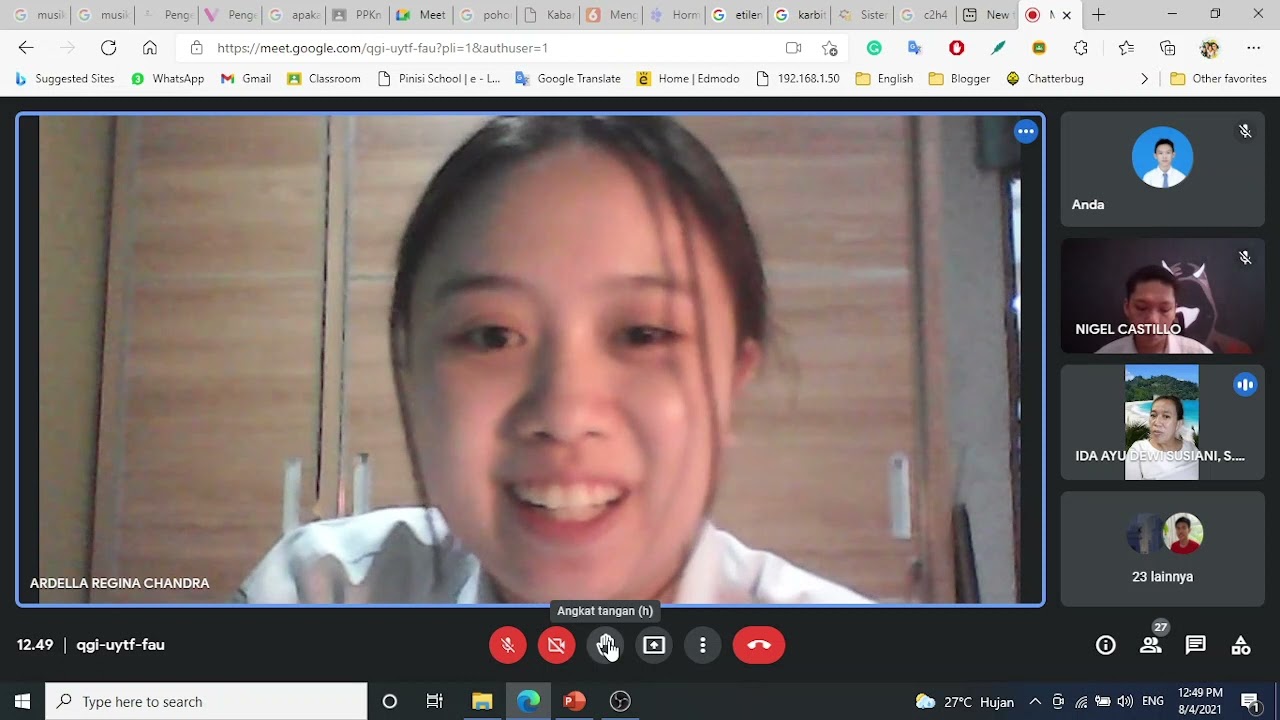1280x720 pixels.
Task: Select the Nigel Castillo video tile
Action: [x=1163, y=296]
